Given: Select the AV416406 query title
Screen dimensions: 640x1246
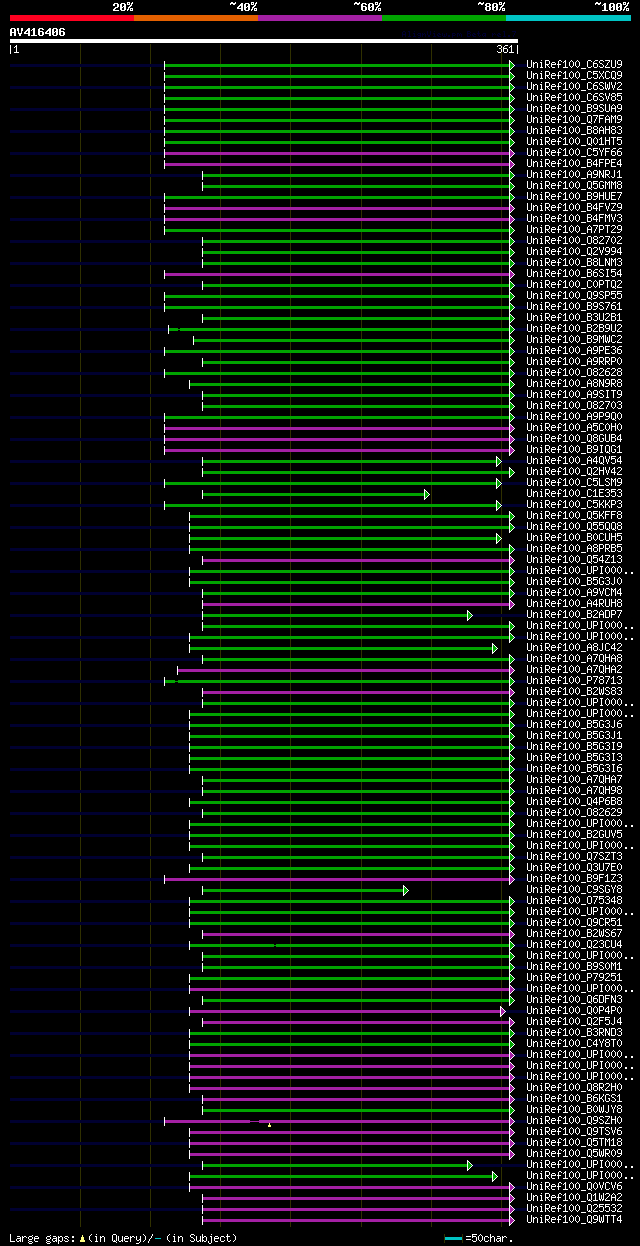Looking at the screenshot, I should [38, 32].
